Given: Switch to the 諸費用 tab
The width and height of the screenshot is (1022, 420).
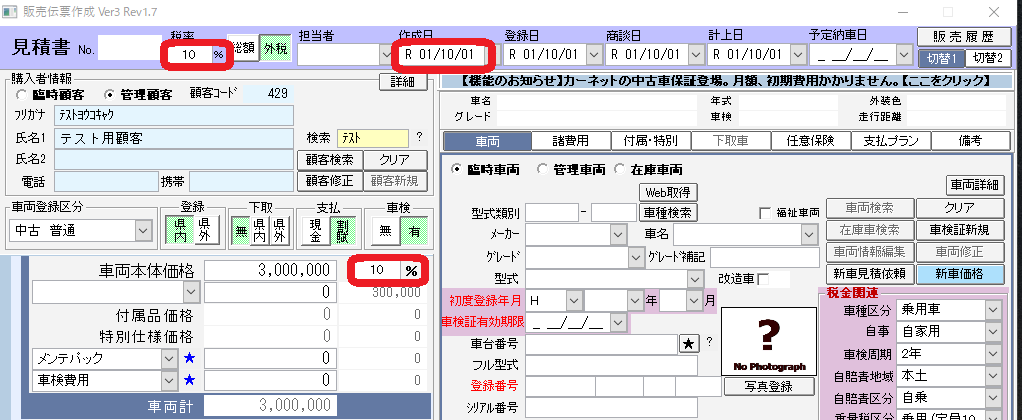Looking at the screenshot, I should point(571,141).
